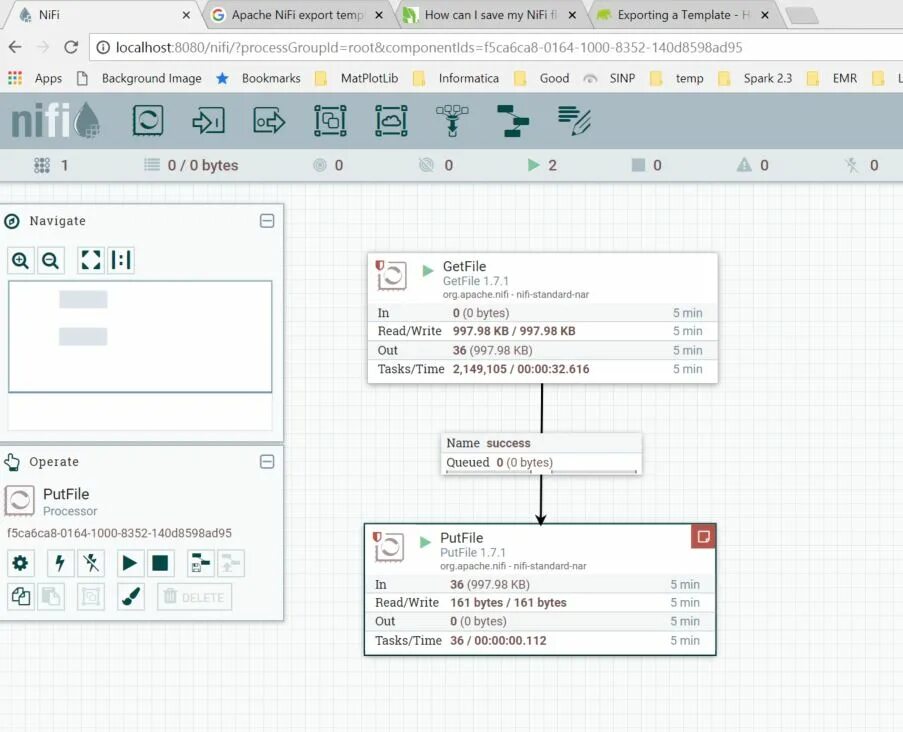Click the Create Template icon in Operate
Image resolution: width=903 pixels, height=732 pixels.
pyautogui.click(x=200, y=563)
